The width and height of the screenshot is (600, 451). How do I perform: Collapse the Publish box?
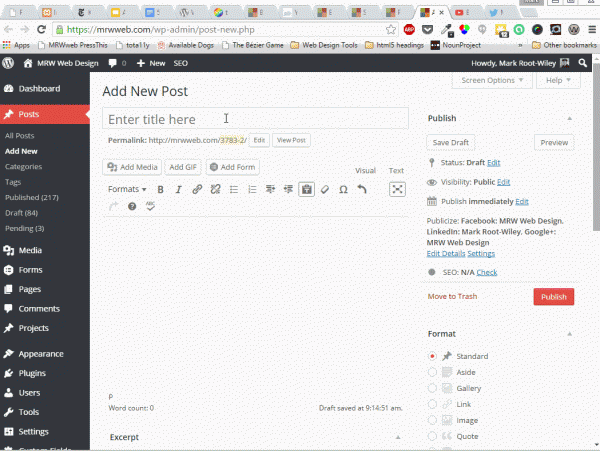point(569,119)
